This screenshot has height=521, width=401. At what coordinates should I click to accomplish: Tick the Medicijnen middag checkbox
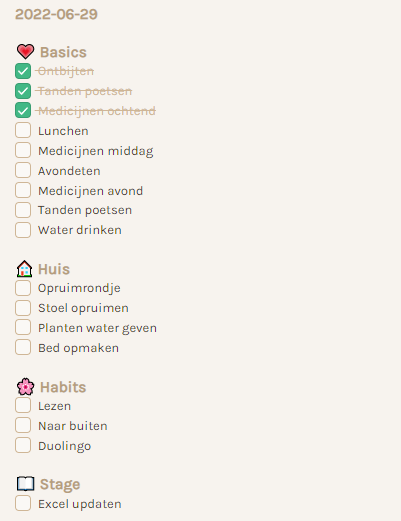click(x=23, y=150)
